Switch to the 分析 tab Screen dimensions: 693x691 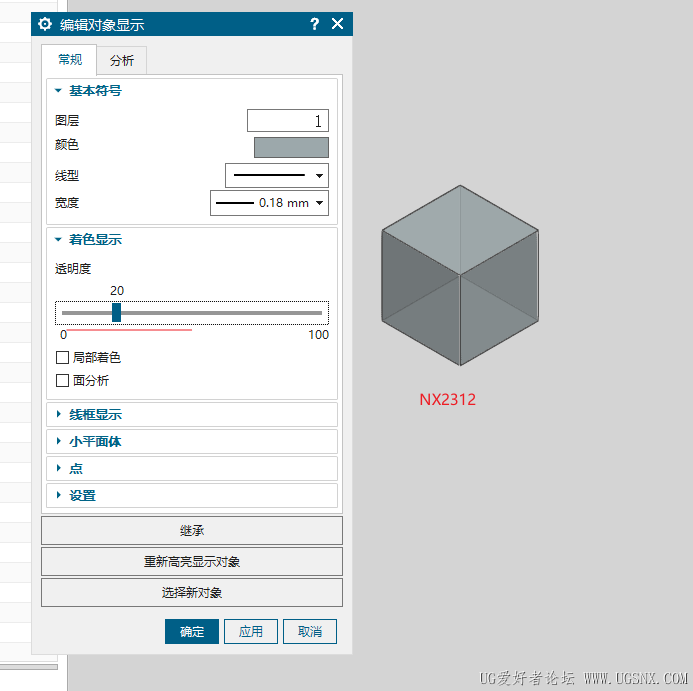pyautogui.click(x=122, y=61)
